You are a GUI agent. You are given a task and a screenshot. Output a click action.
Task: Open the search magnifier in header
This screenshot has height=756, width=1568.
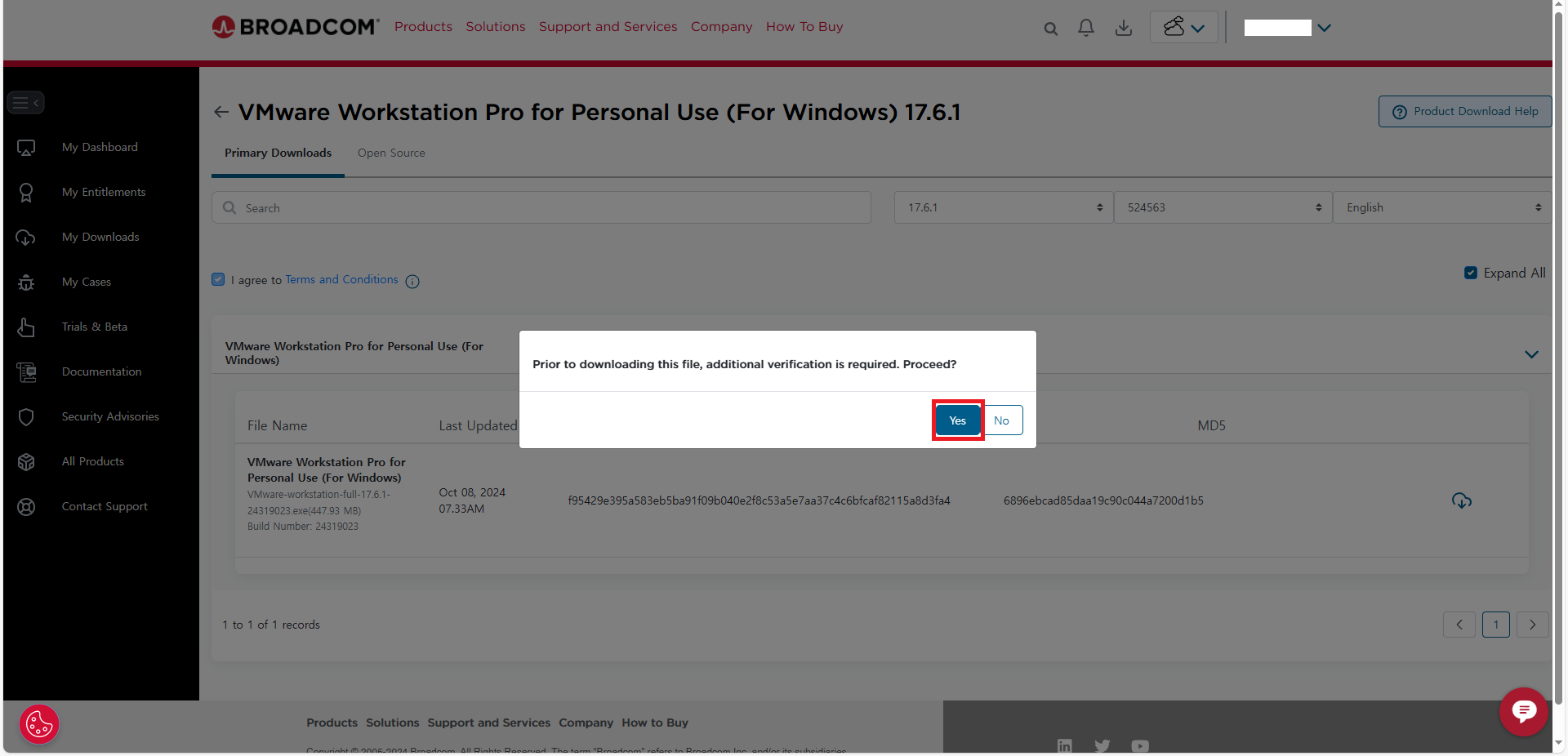pos(1051,29)
